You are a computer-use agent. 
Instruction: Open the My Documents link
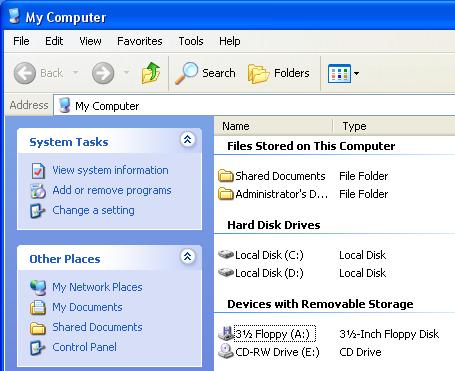pyautogui.click(x=87, y=307)
